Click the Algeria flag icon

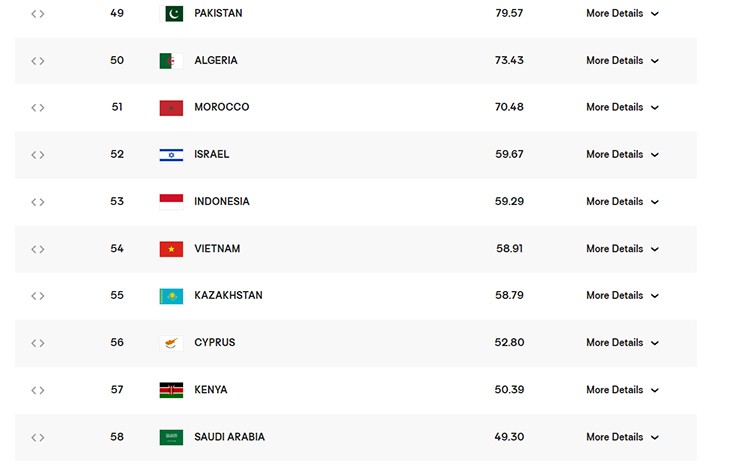pyautogui.click(x=171, y=61)
